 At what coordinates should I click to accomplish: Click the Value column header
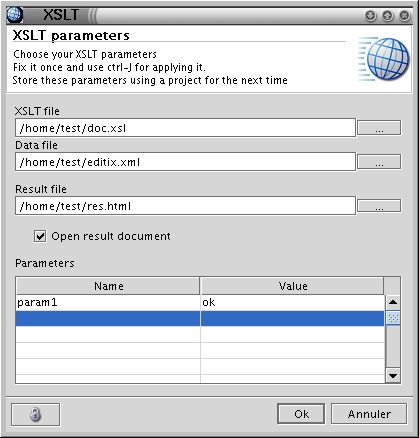[x=292, y=286]
